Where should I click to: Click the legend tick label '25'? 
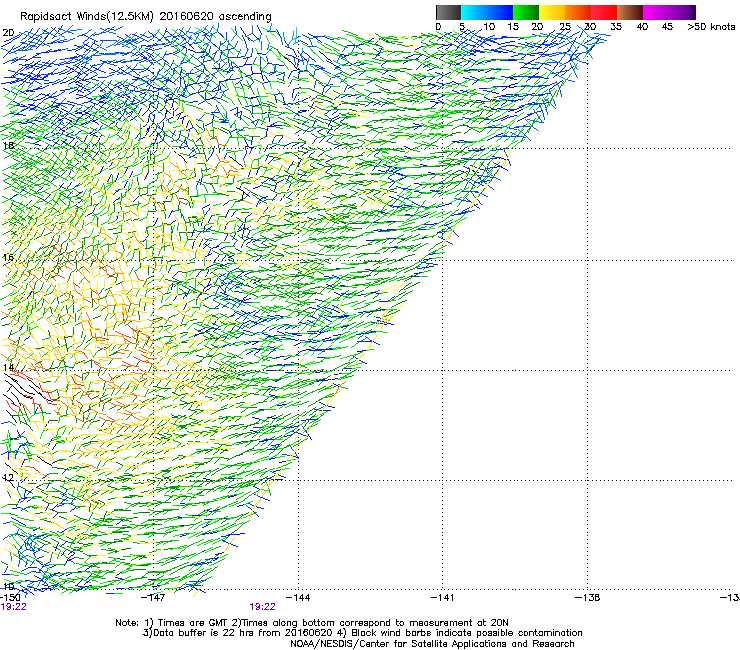tap(565, 27)
